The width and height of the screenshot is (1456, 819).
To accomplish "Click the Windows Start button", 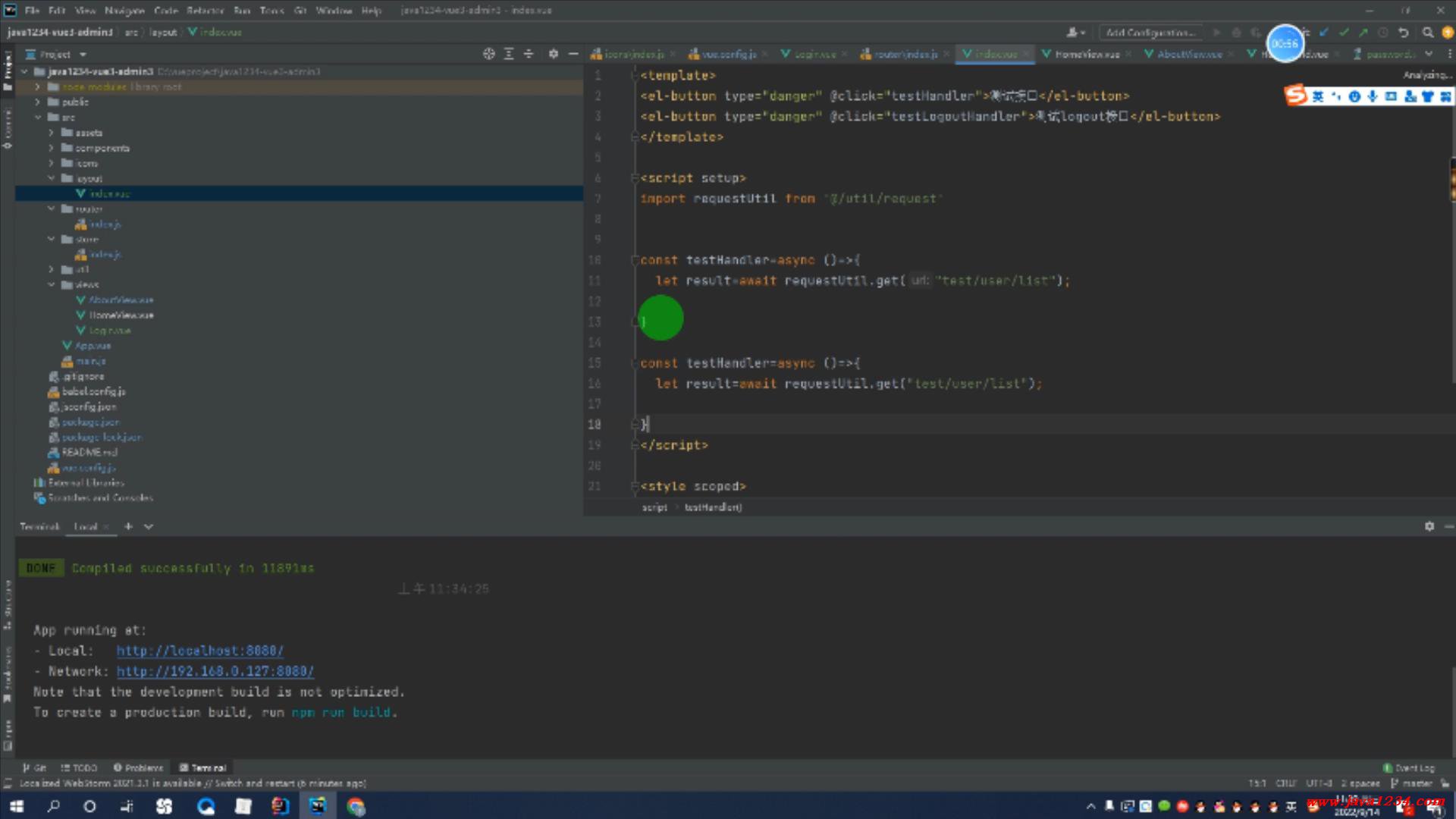I will coord(17,806).
